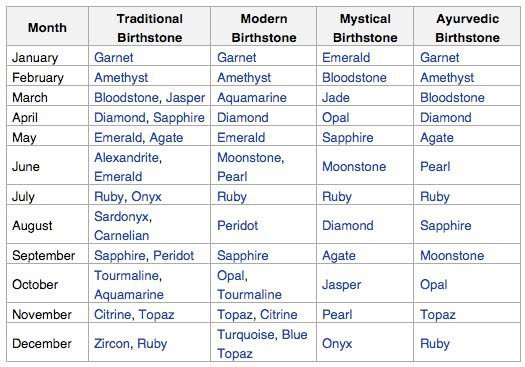Select the Peridot link in August's Modern column
The width and height of the screenshot is (525, 367).
point(237,225)
